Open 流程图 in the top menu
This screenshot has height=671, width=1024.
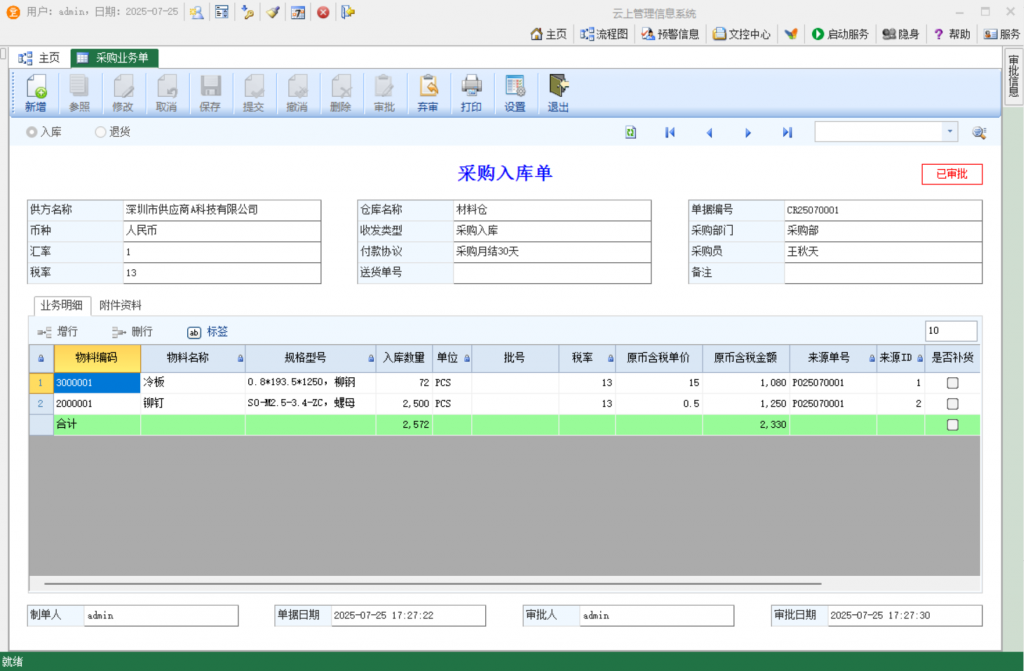(x=604, y=34)
